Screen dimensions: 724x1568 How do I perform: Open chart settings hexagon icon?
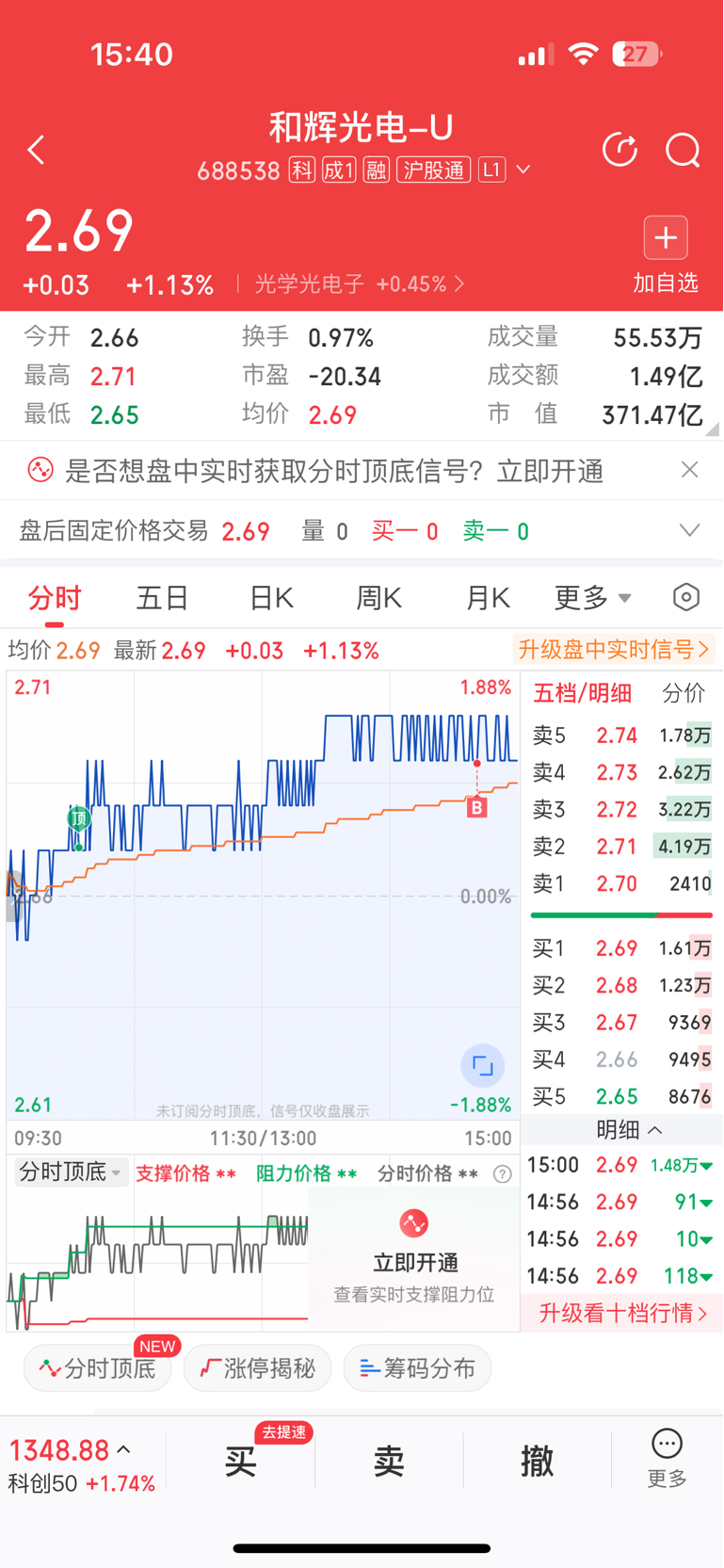[x=686, y=597]
